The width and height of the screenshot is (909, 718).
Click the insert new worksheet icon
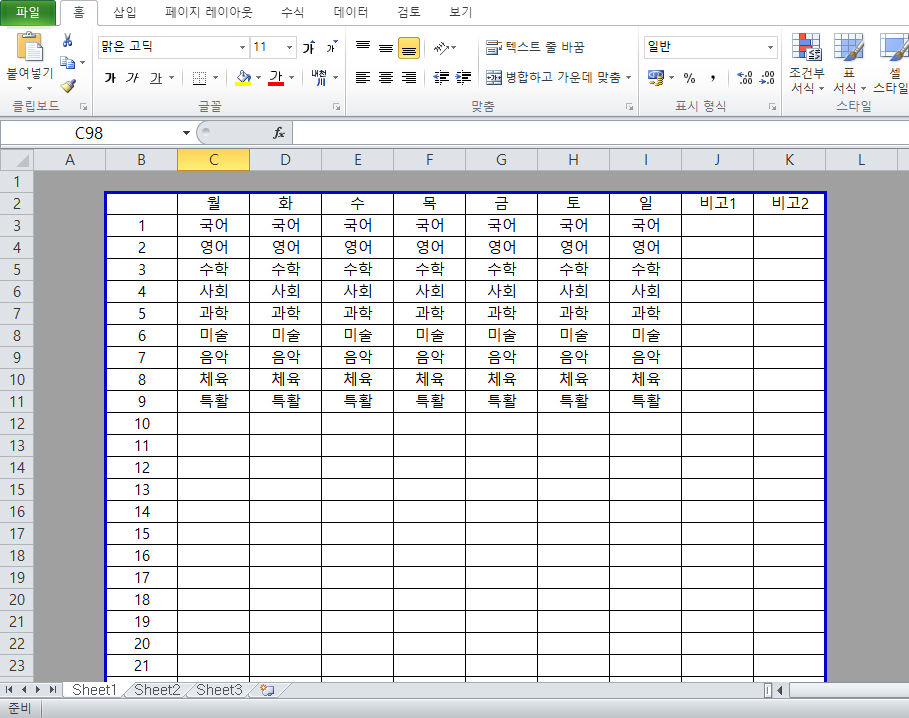click(x=267, y=690)
